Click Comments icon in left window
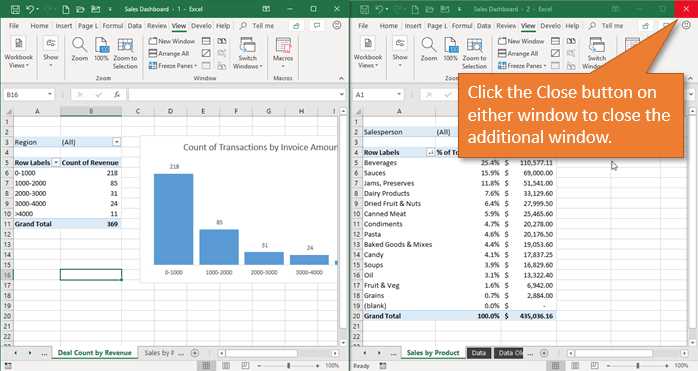The width and height of the screenshot is (698, 371). (x=317, y=26)
